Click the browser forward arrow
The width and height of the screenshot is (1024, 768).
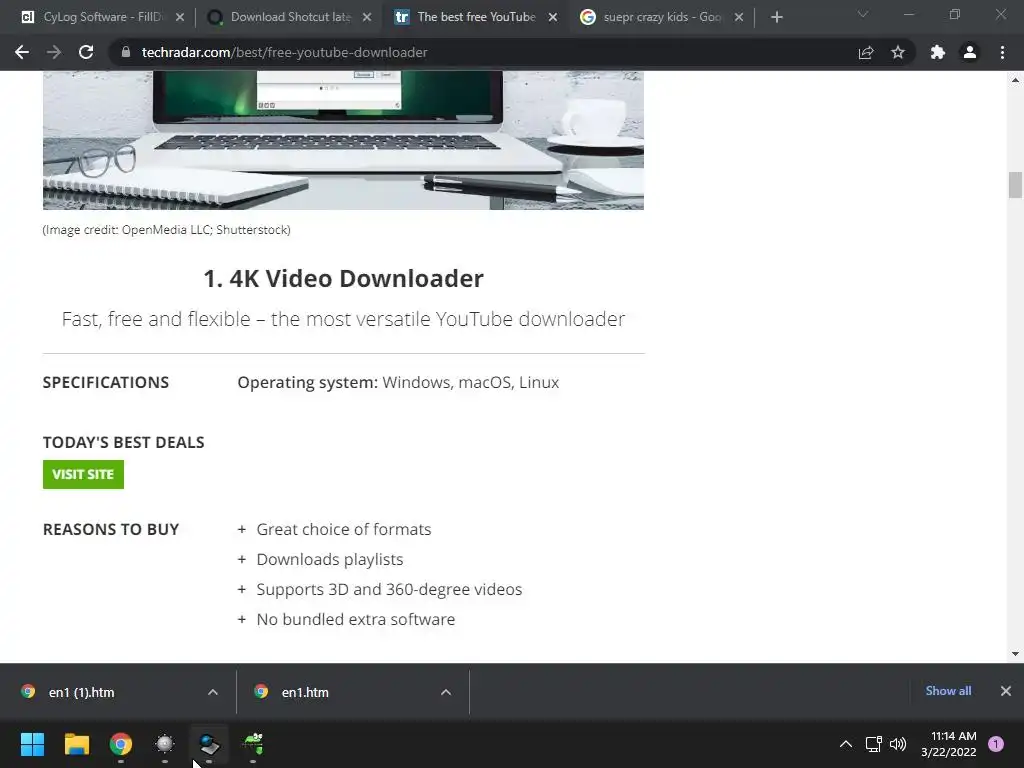click(54, 52)
